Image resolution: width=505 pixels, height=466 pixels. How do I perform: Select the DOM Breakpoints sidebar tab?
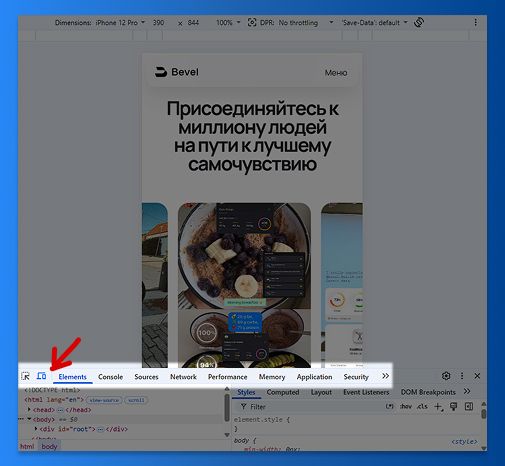click(x=428, y=392)
